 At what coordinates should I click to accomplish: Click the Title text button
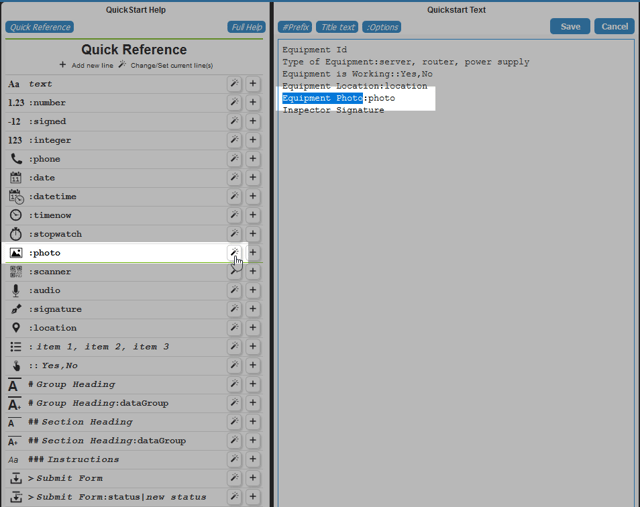point(338,27)
